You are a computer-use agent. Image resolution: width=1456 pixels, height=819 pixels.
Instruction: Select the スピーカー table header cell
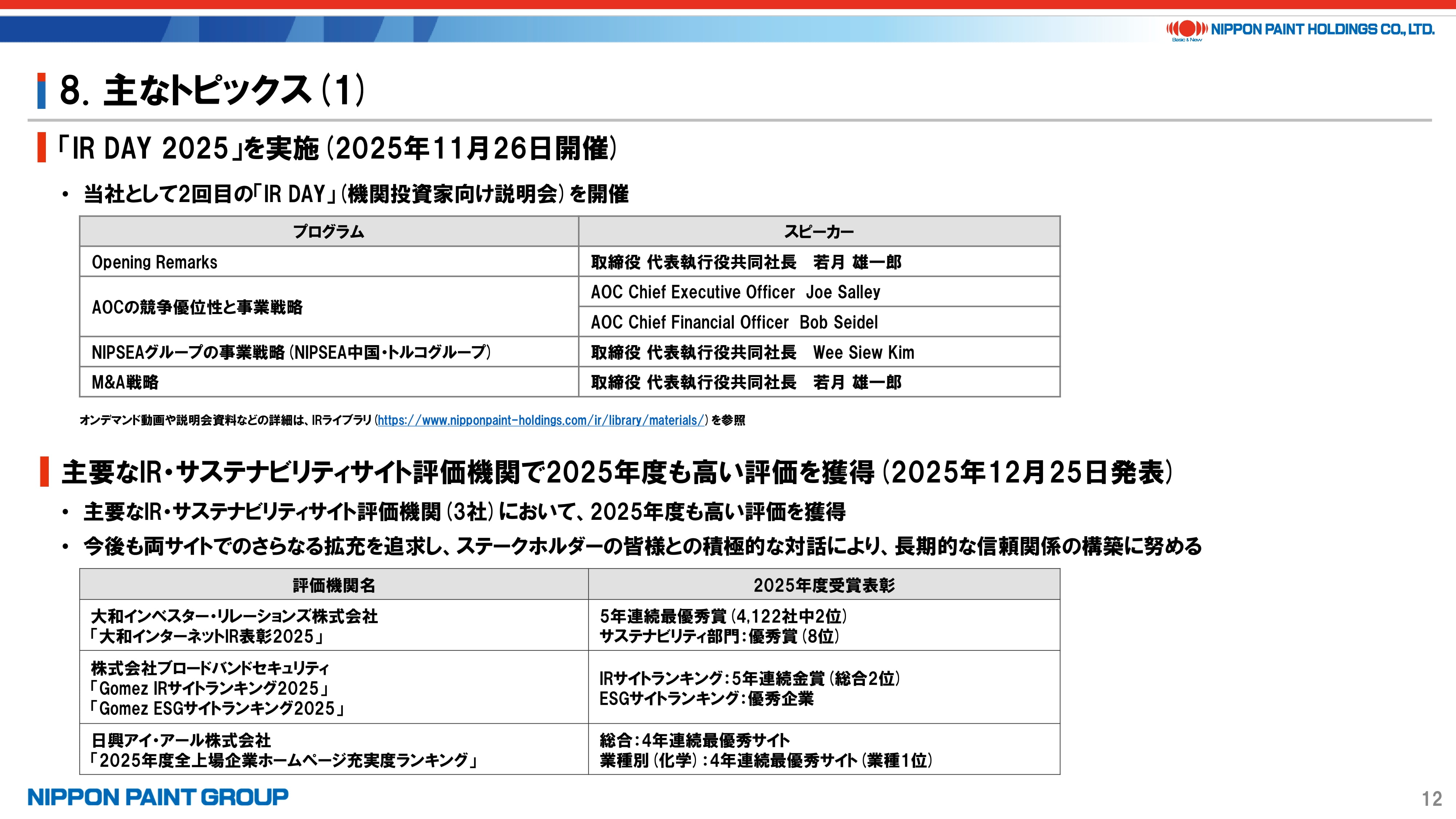coord(818,231)
